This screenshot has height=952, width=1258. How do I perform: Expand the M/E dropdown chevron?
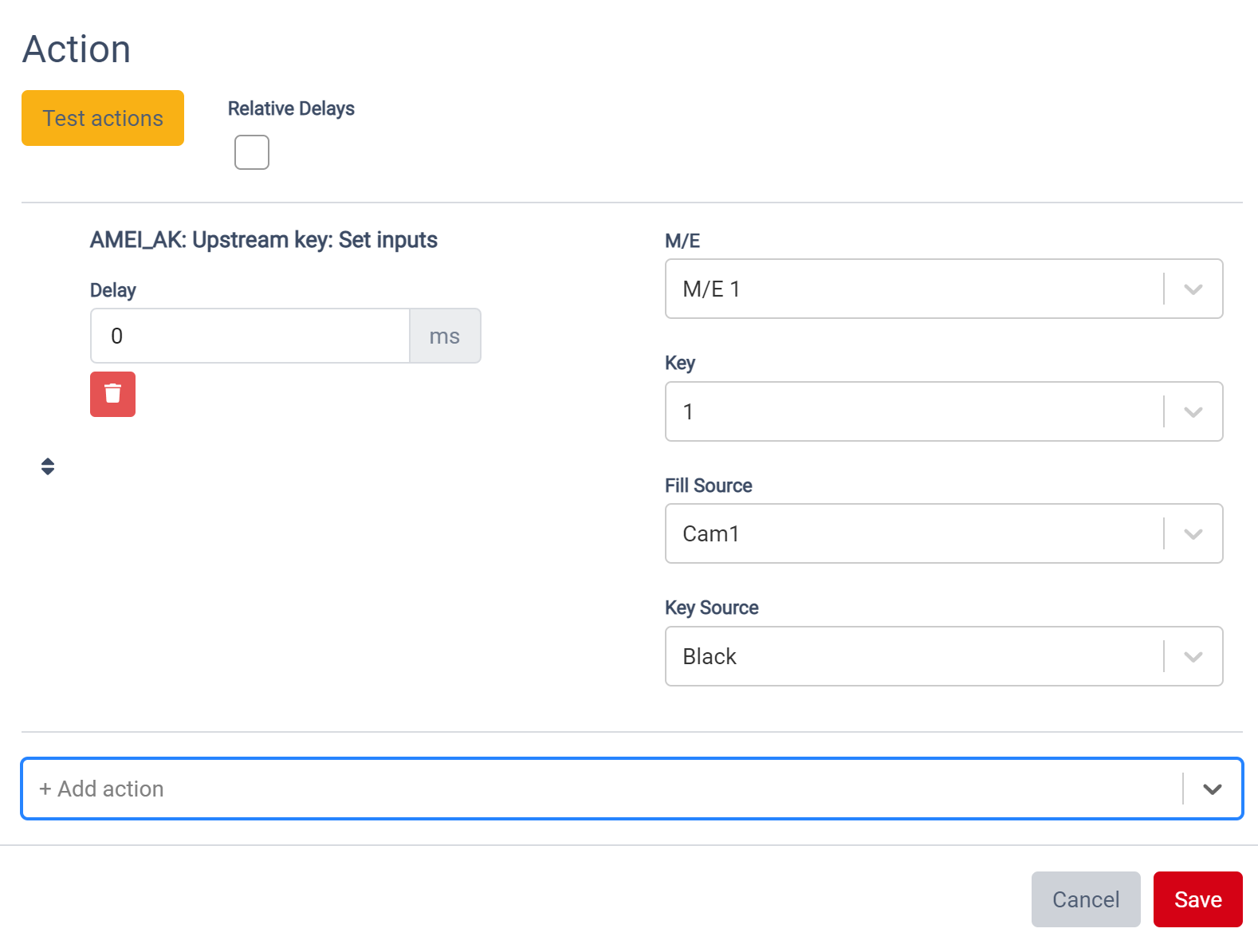pyautogui.click(x=1193, y=289)
